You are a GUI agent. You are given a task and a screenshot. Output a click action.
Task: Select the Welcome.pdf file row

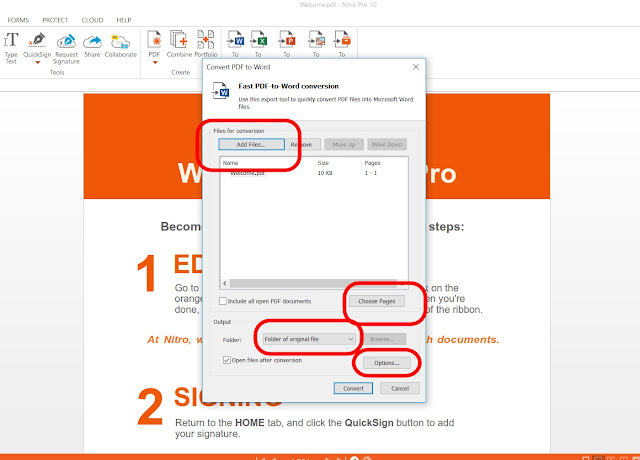click(x=313, y=173)
